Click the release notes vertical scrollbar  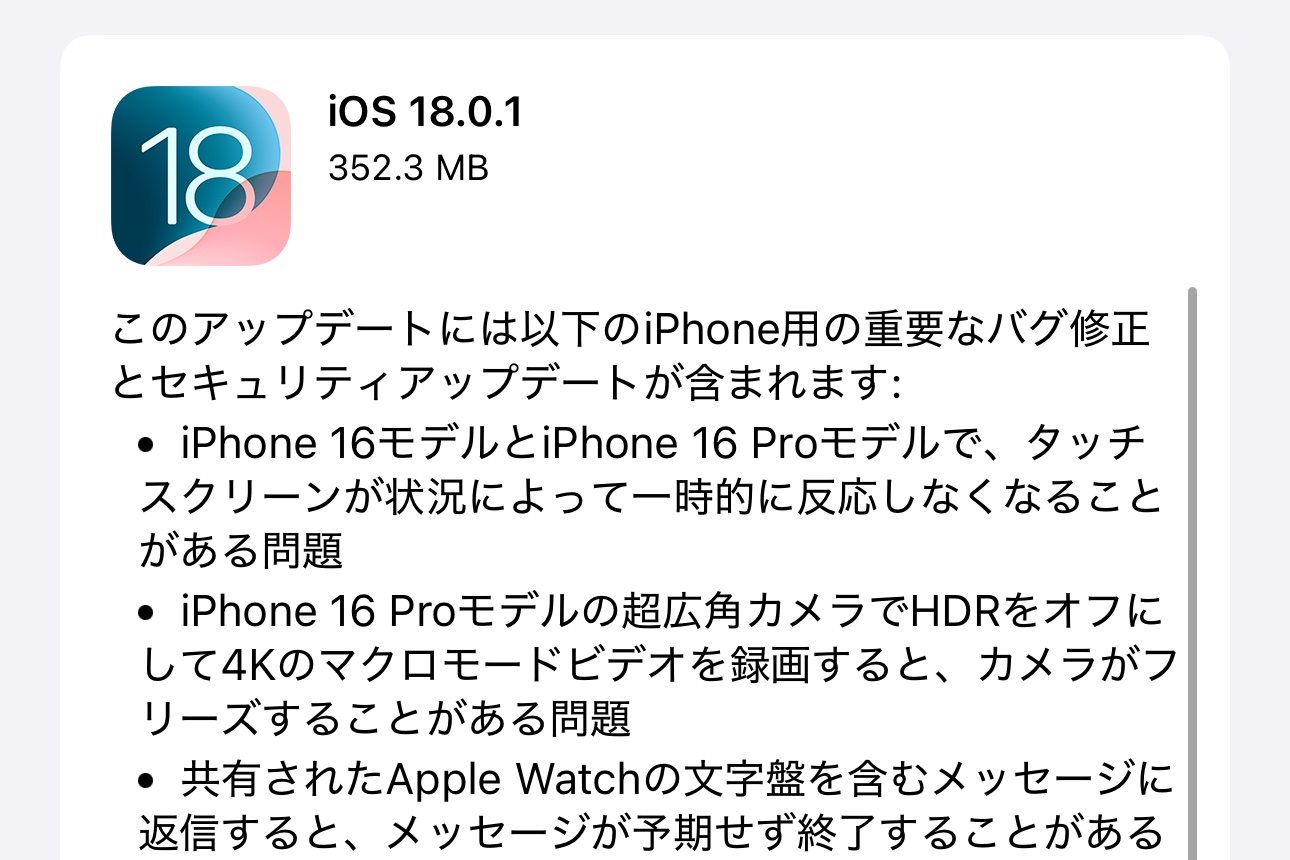tap(1191, 573)
